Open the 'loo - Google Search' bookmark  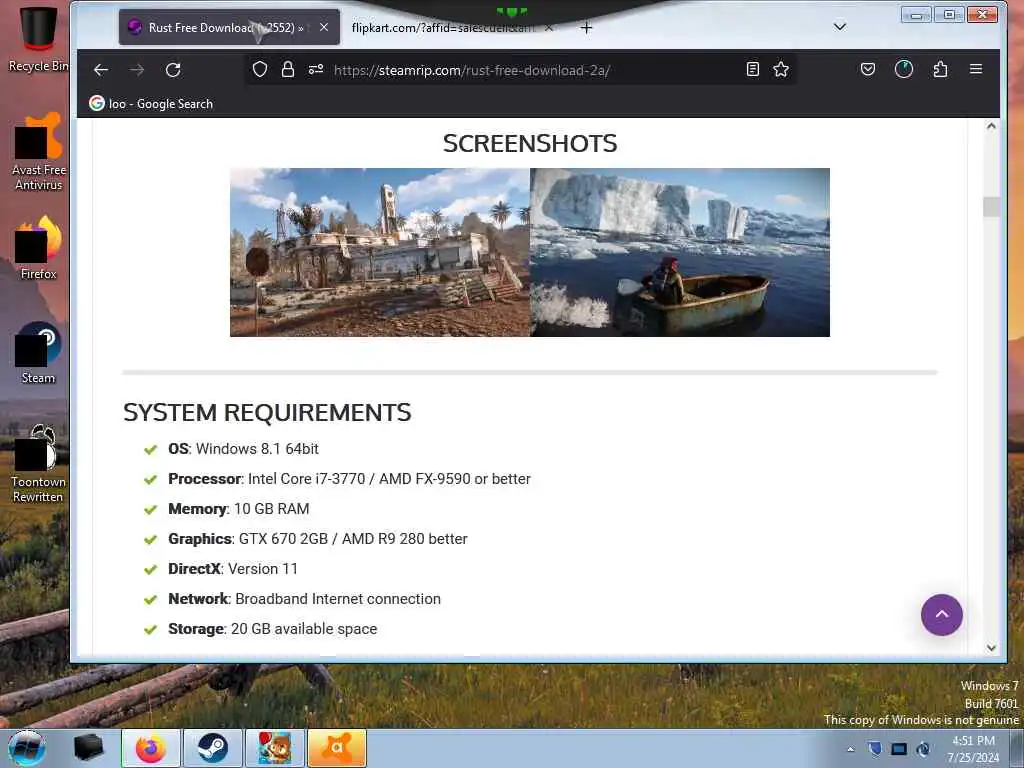pos(151,103)
